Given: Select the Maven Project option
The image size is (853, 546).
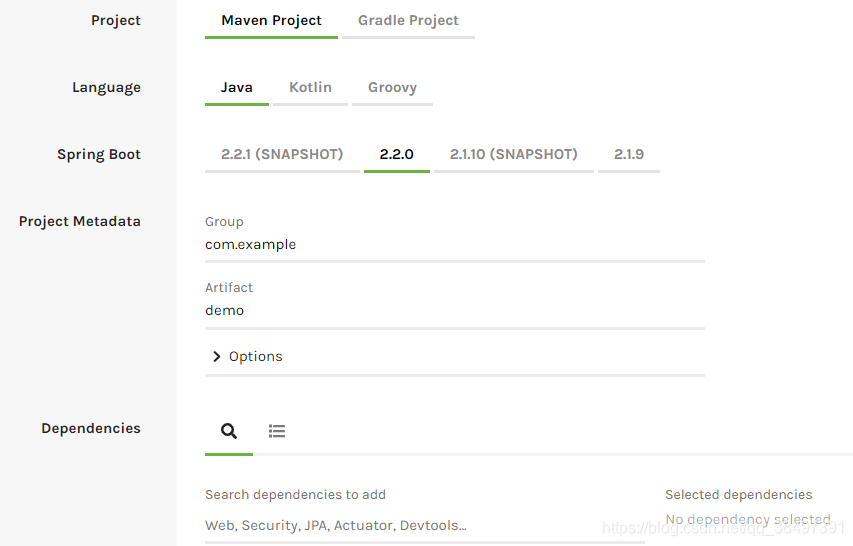Looking at the screenshot, I should pyautogui.click(x=271, y=21).
